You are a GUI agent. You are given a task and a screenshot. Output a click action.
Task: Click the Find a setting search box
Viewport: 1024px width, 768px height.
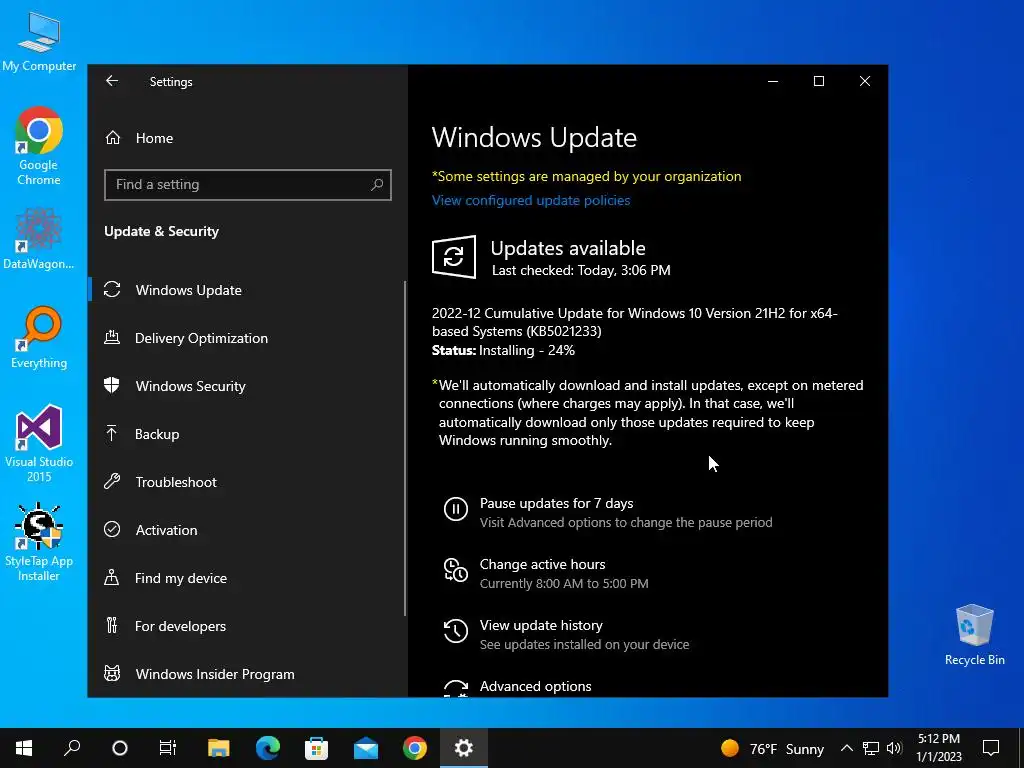248,185
